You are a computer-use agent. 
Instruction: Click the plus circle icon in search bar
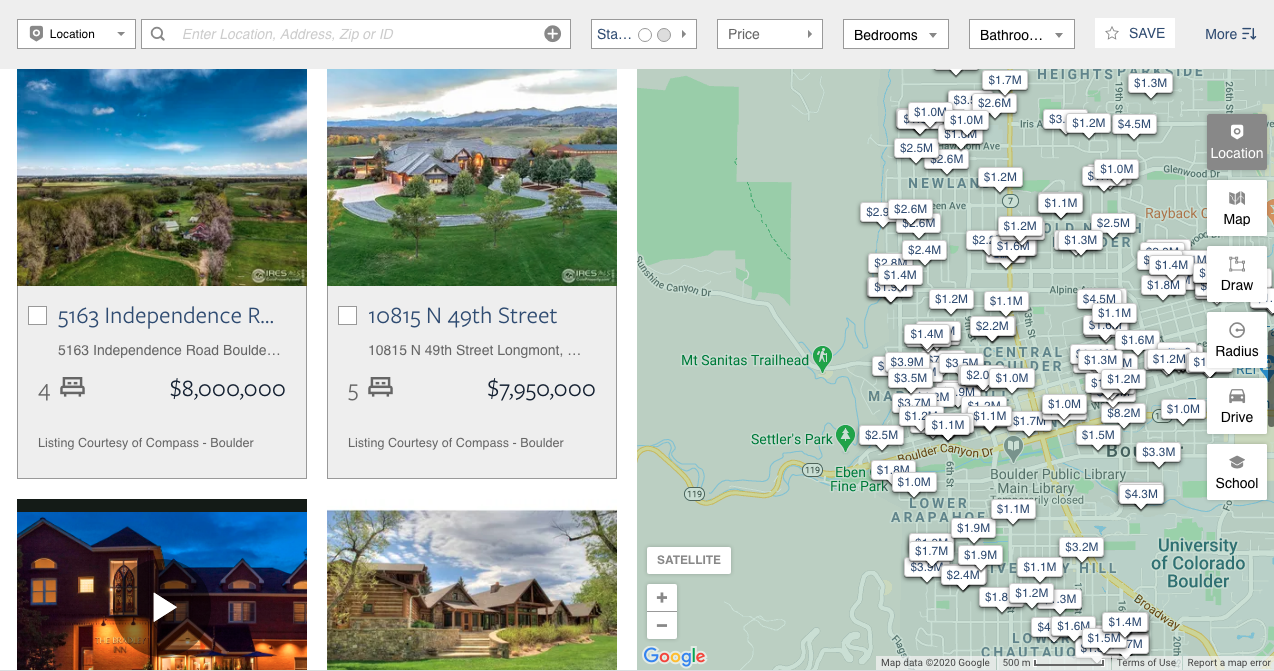(552, 34)
